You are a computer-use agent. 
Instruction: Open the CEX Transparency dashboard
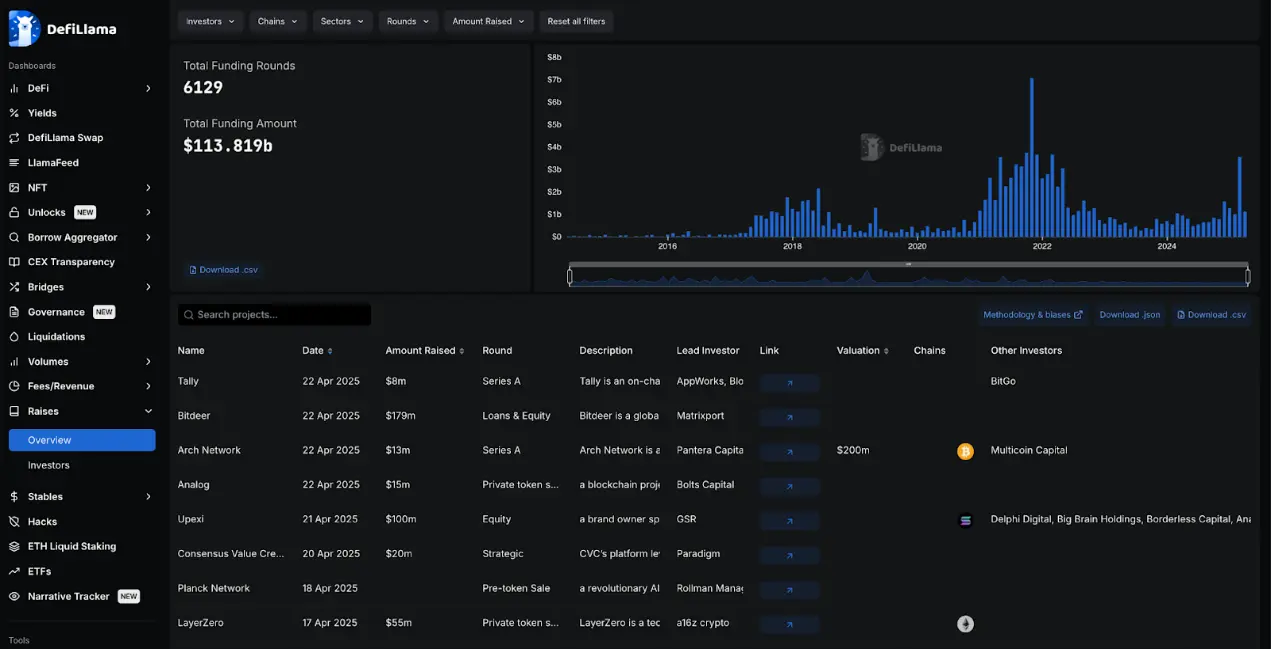(71, 262)
